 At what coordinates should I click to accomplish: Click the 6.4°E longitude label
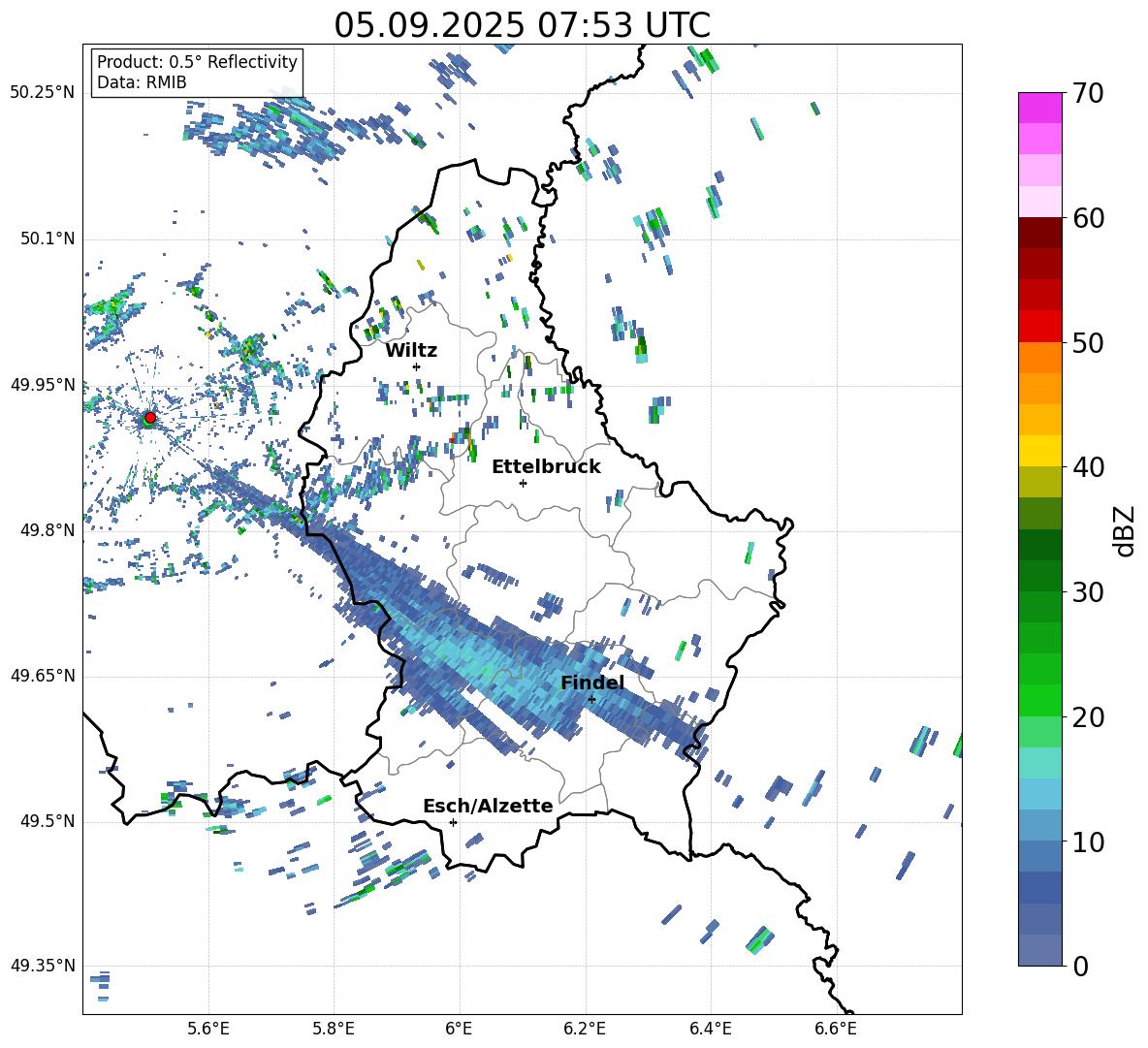point(710,1029)
